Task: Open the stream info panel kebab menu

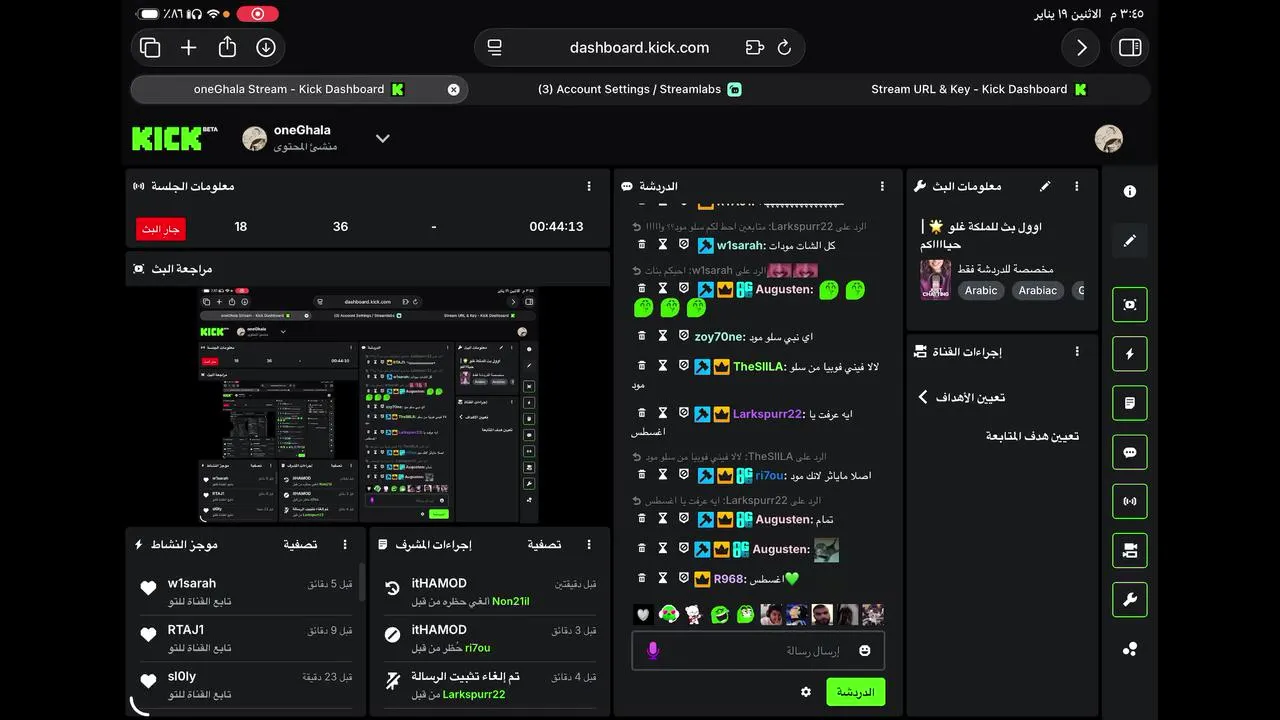Action: (x=1077, y=186)
